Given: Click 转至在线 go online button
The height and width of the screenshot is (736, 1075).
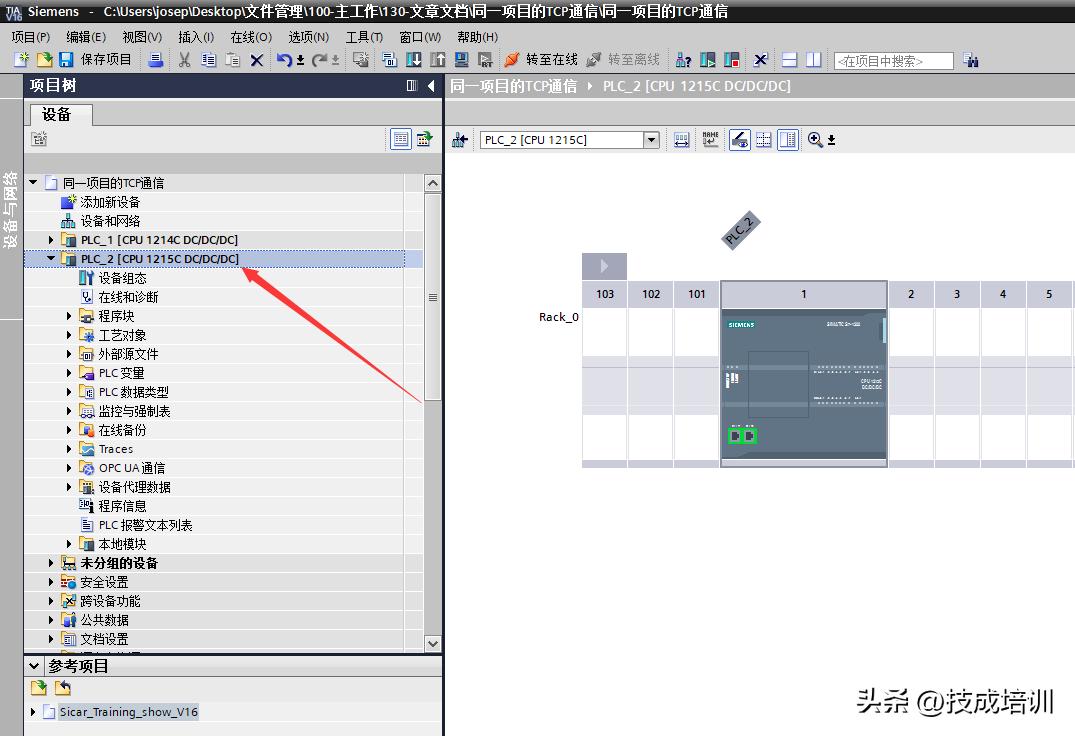Looking at the screenshot, I should click(x=541, y=60).
